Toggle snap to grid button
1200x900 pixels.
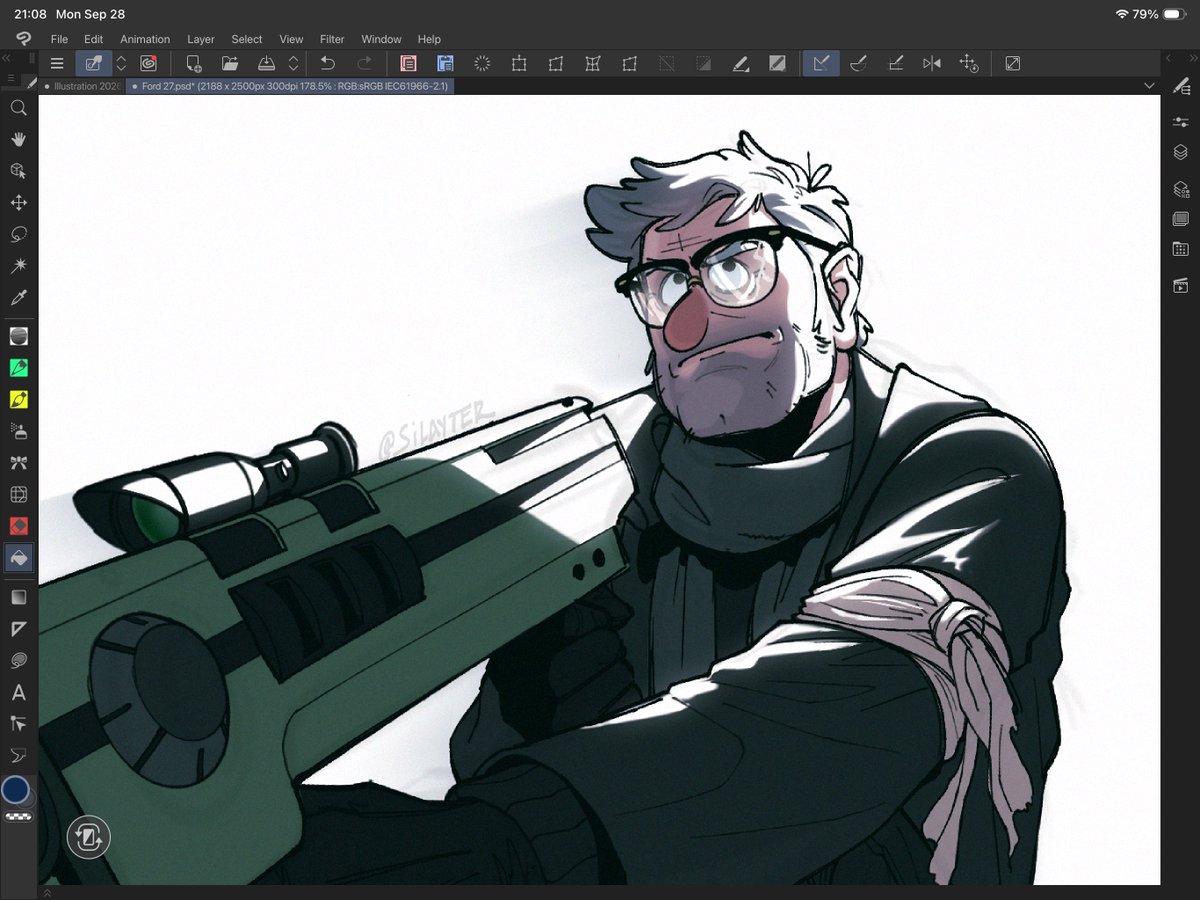[895, 63]
